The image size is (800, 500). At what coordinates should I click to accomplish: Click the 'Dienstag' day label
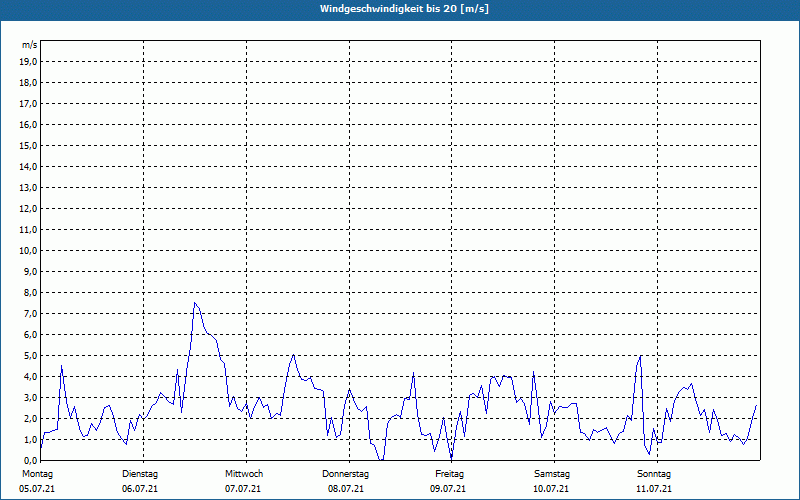(140, 474)
